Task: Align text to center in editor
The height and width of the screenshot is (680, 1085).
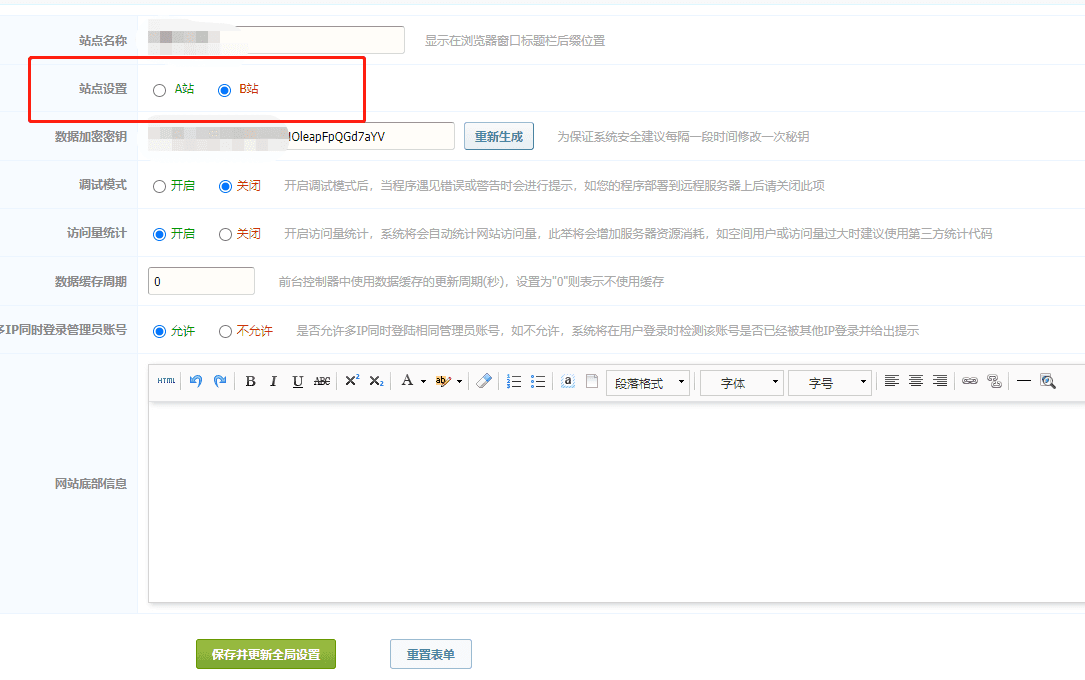Action: pyautogui.click(x=915, y=381)
